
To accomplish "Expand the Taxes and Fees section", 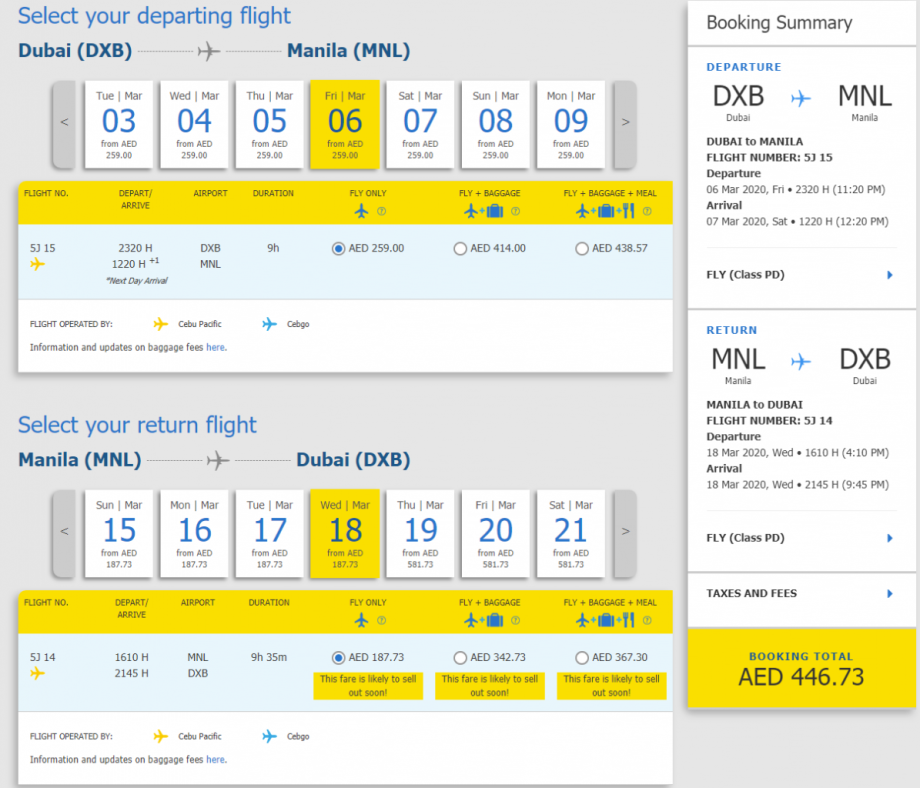I will [889, 594].
